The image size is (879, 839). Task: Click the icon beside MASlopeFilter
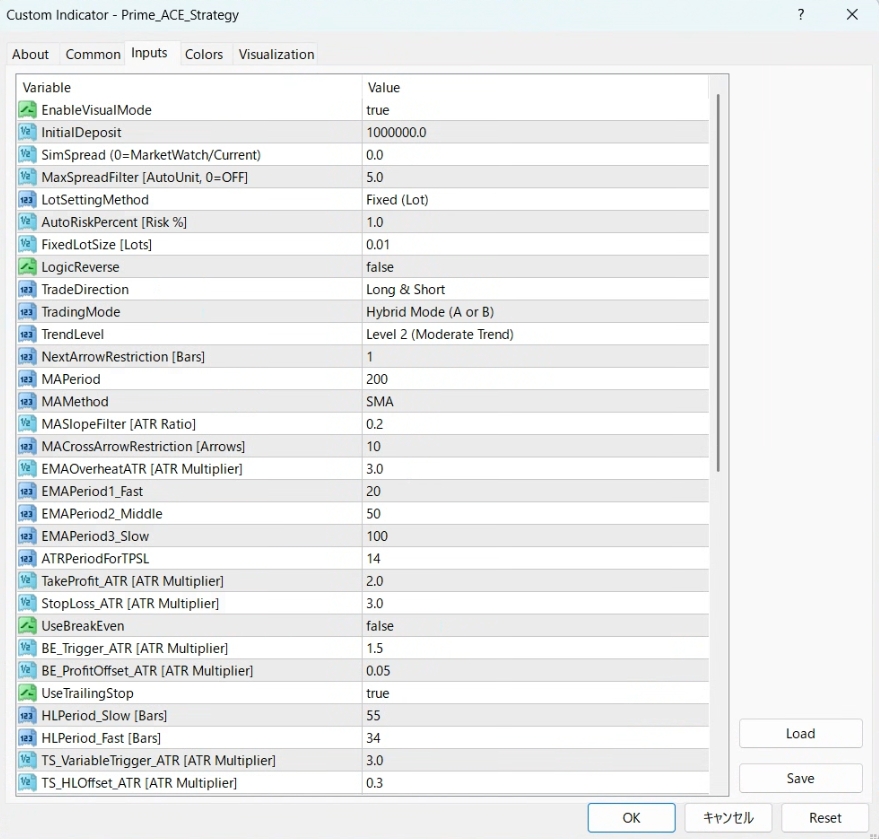pyautogui.click(x=27, y=424)
